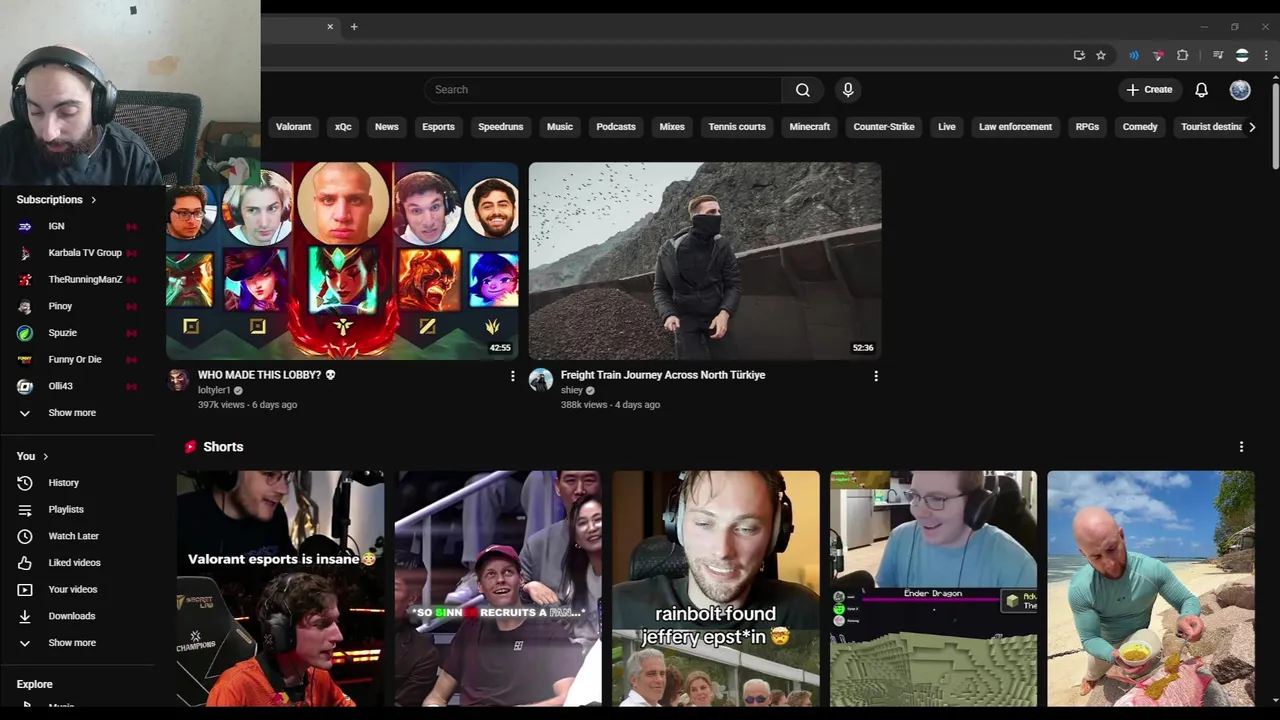This screenshot has width=1280, height=720.
Task: Open the Shorts shelf options menu
Action: coord(1241,447)
